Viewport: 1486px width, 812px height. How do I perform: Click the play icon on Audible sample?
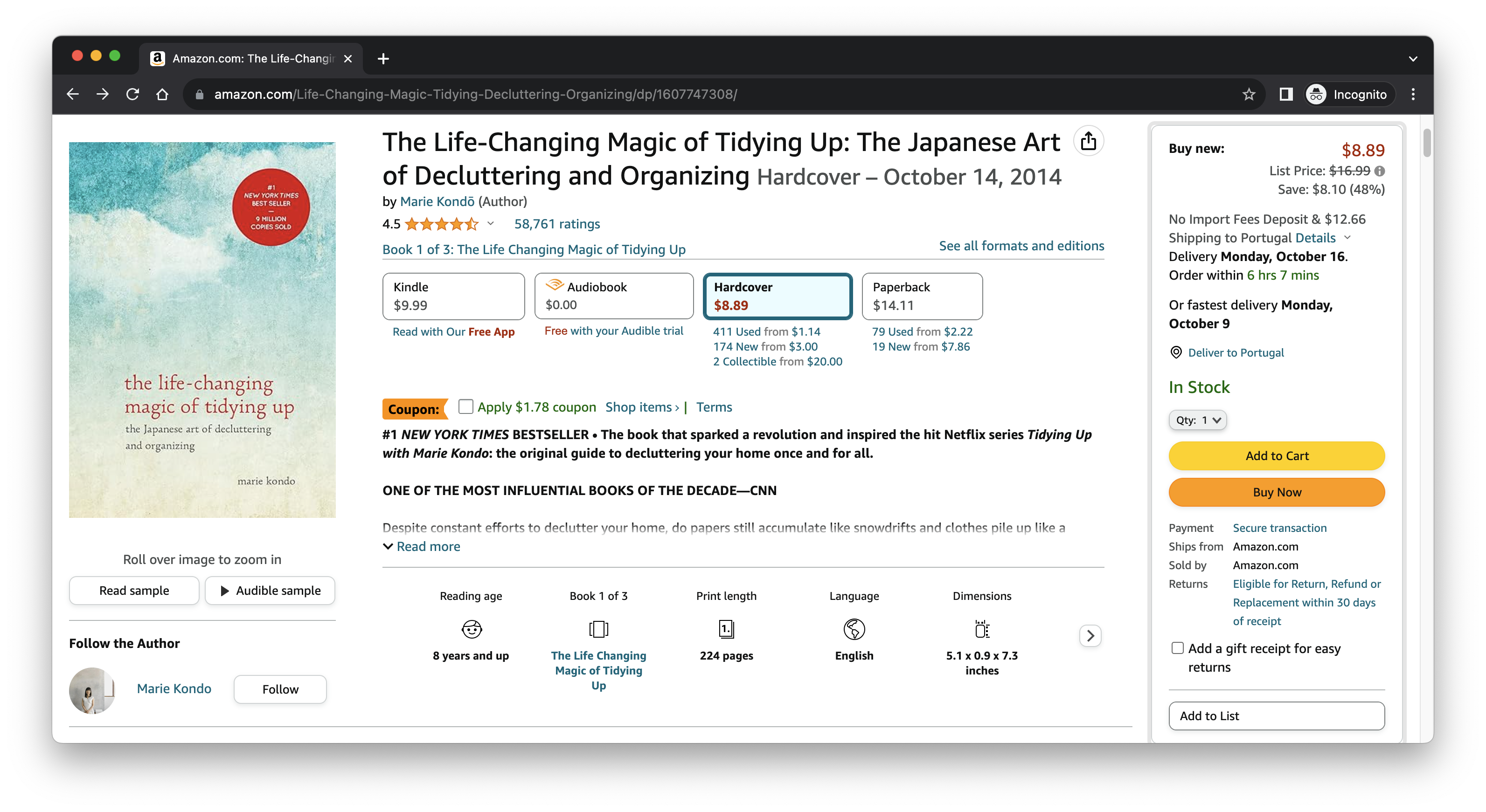(224, 590)
